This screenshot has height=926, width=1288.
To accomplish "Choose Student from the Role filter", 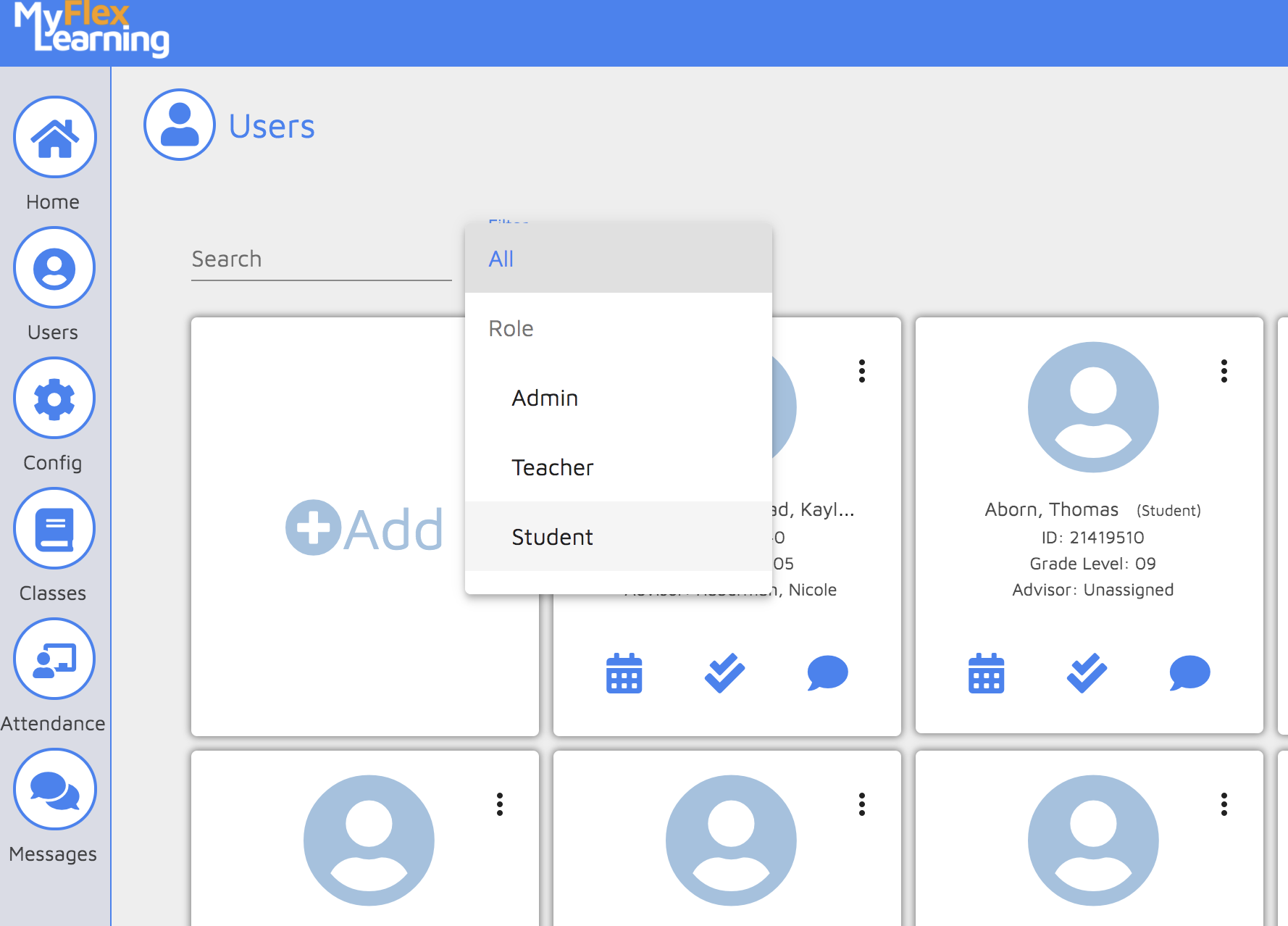I will [x=552, y=537].
